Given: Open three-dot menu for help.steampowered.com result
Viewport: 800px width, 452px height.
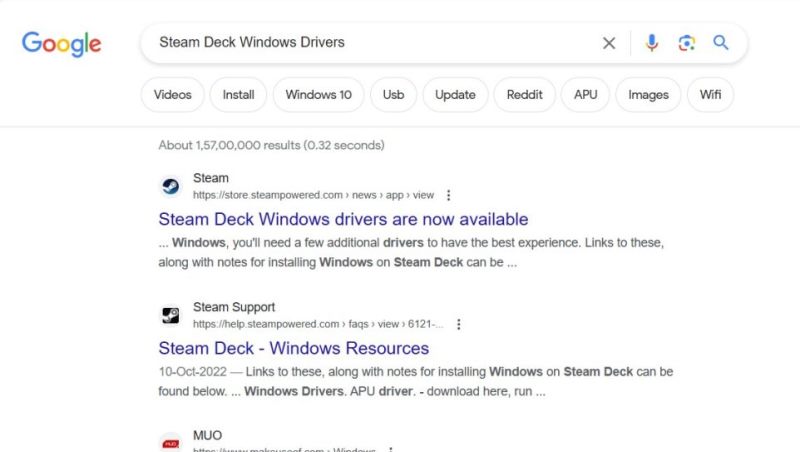Looking at the screenshot, I should [459, 324].
